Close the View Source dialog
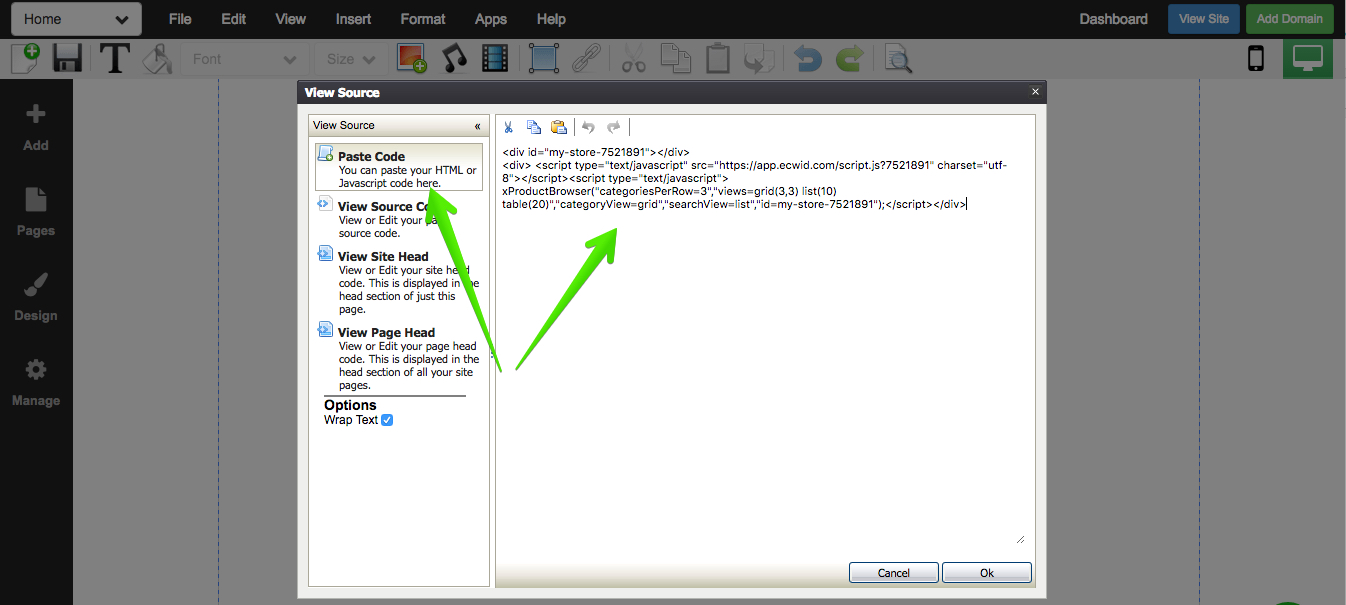The height and width of the screenshot is (605, 1346). coord(1035,91)
